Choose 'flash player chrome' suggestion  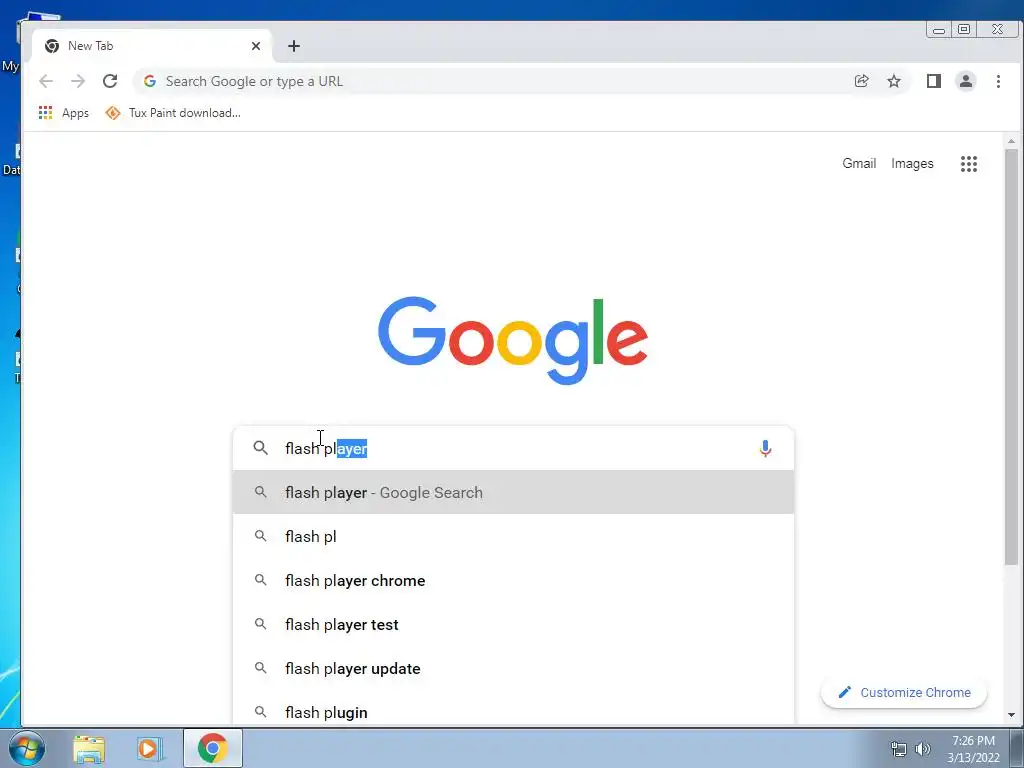pyautogui.click(x=513, y=580)
